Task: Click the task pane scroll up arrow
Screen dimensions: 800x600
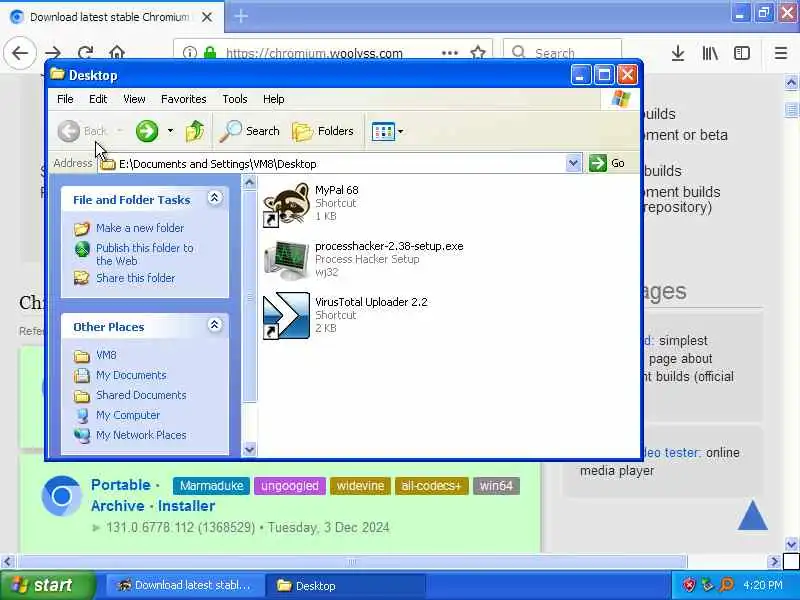Action: [x=249, y=182]
